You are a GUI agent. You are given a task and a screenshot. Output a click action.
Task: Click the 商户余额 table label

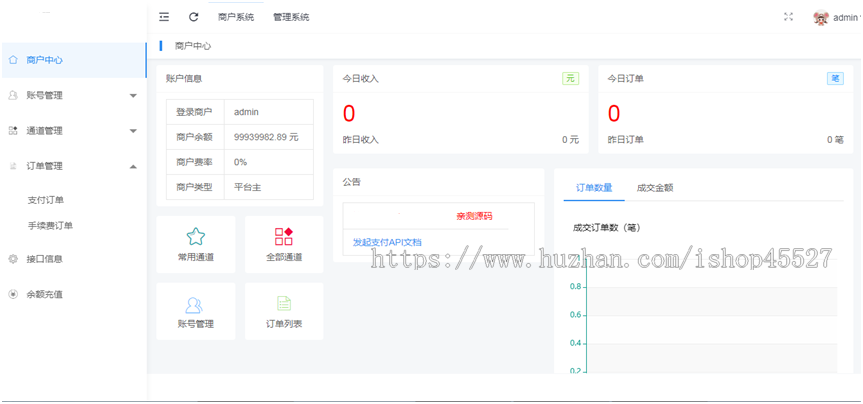point(194,137)
